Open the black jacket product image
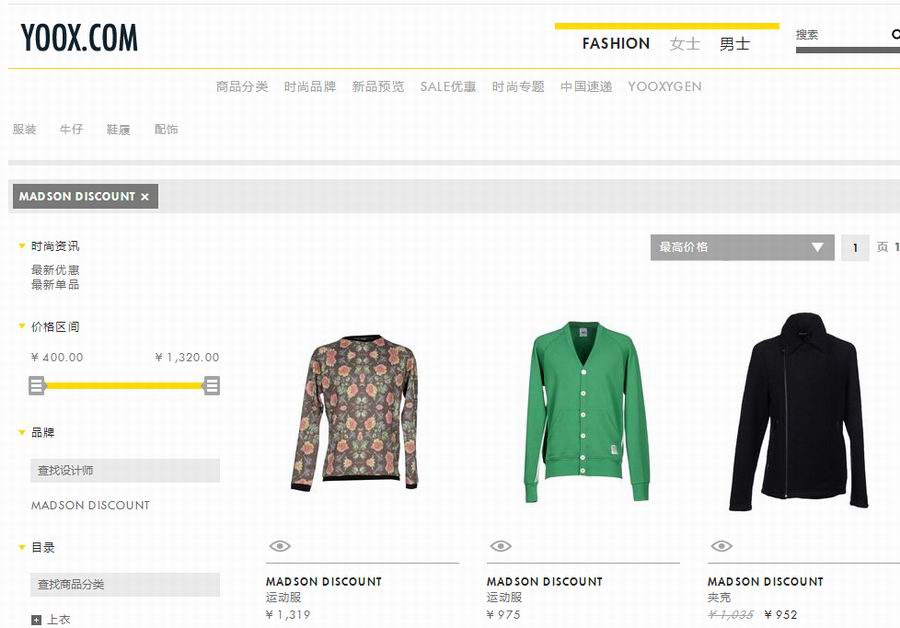This screenshot has height=628, width=900. [800, 412]
